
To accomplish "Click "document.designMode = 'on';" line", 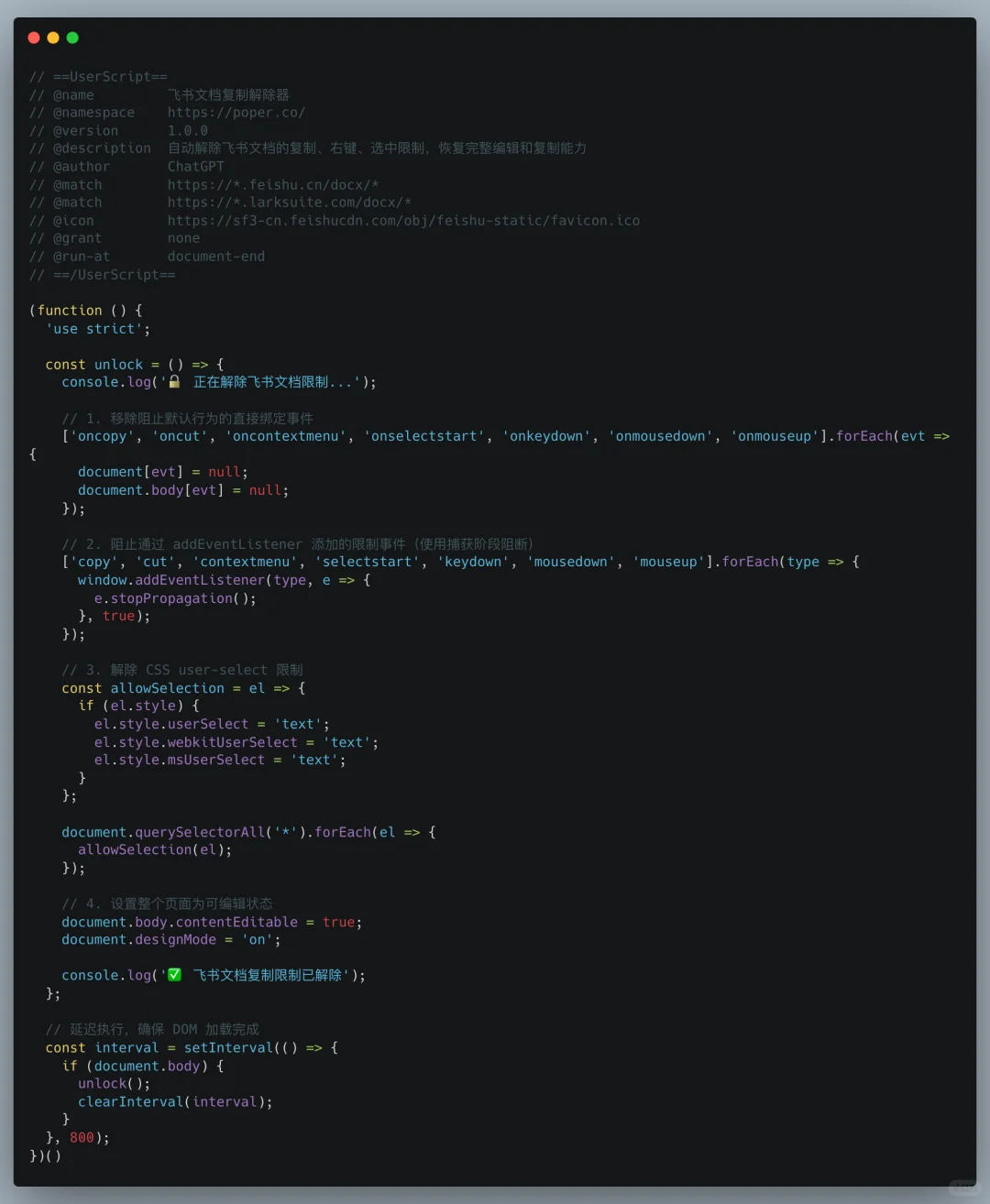I will (171, 939).
